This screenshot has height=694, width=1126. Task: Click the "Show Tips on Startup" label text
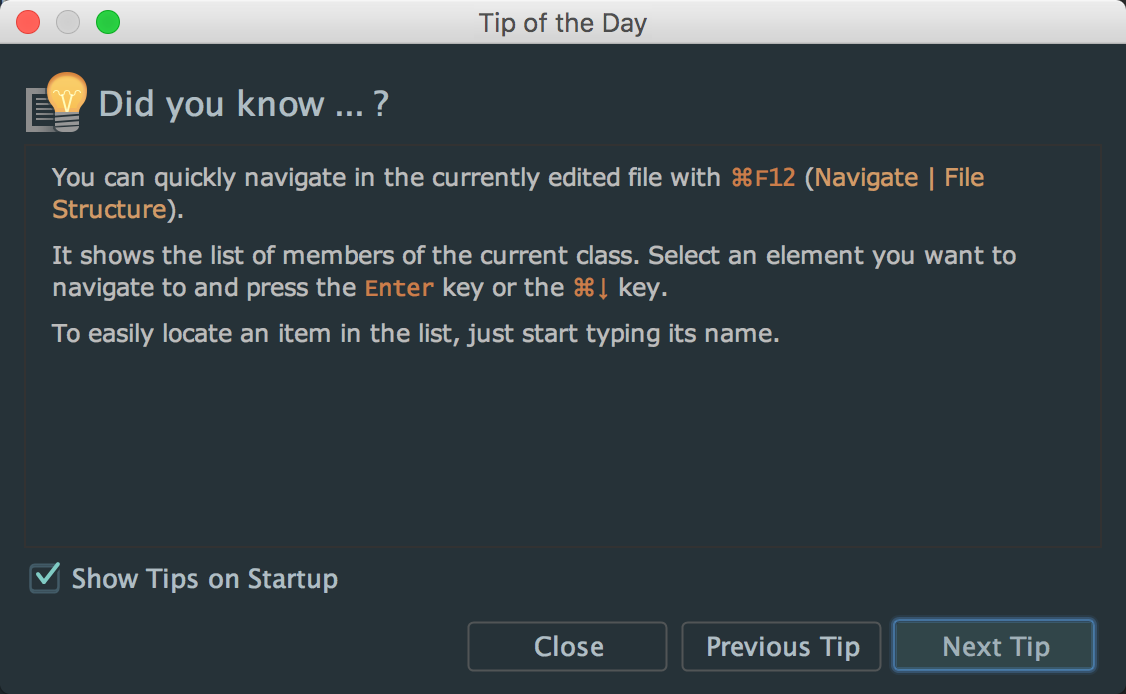(x=204, y=579)
